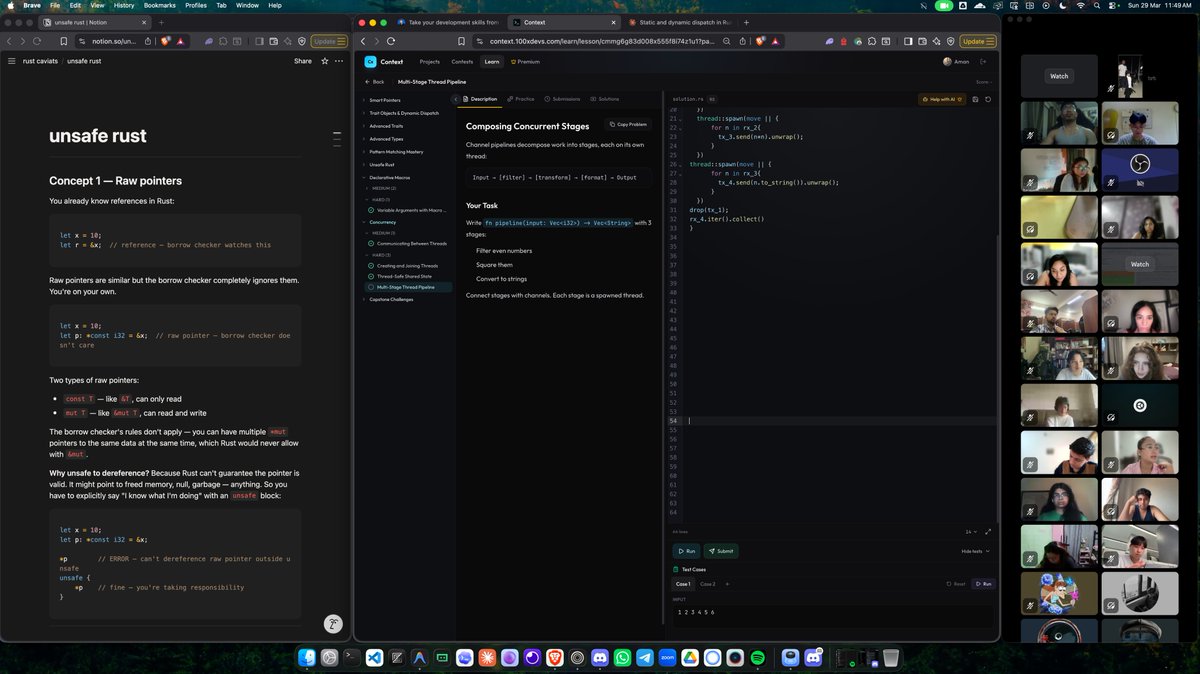
Task: Star the Notion page as favorite
Action: pyautogui.click(x=325, y=61)
